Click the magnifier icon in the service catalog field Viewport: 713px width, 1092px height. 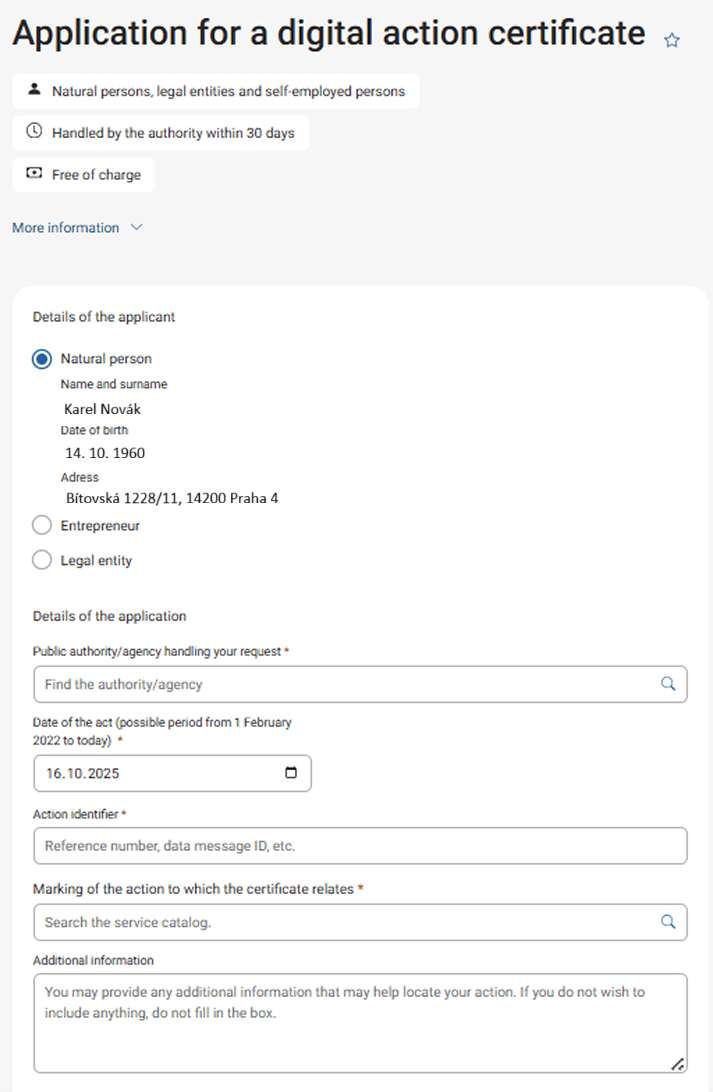[667, 922]
